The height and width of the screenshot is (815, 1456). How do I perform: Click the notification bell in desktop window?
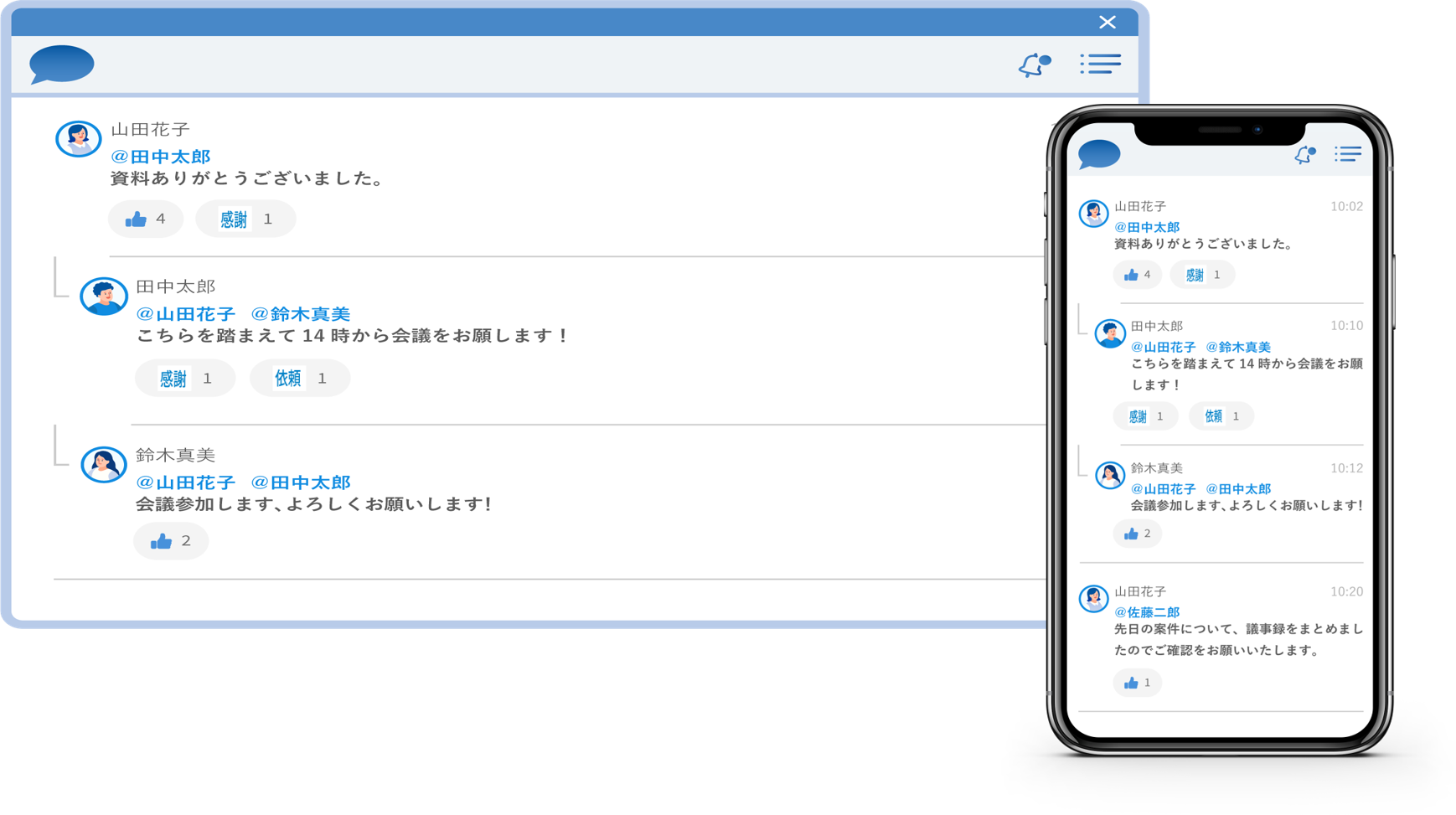[x=1034, y=64]
